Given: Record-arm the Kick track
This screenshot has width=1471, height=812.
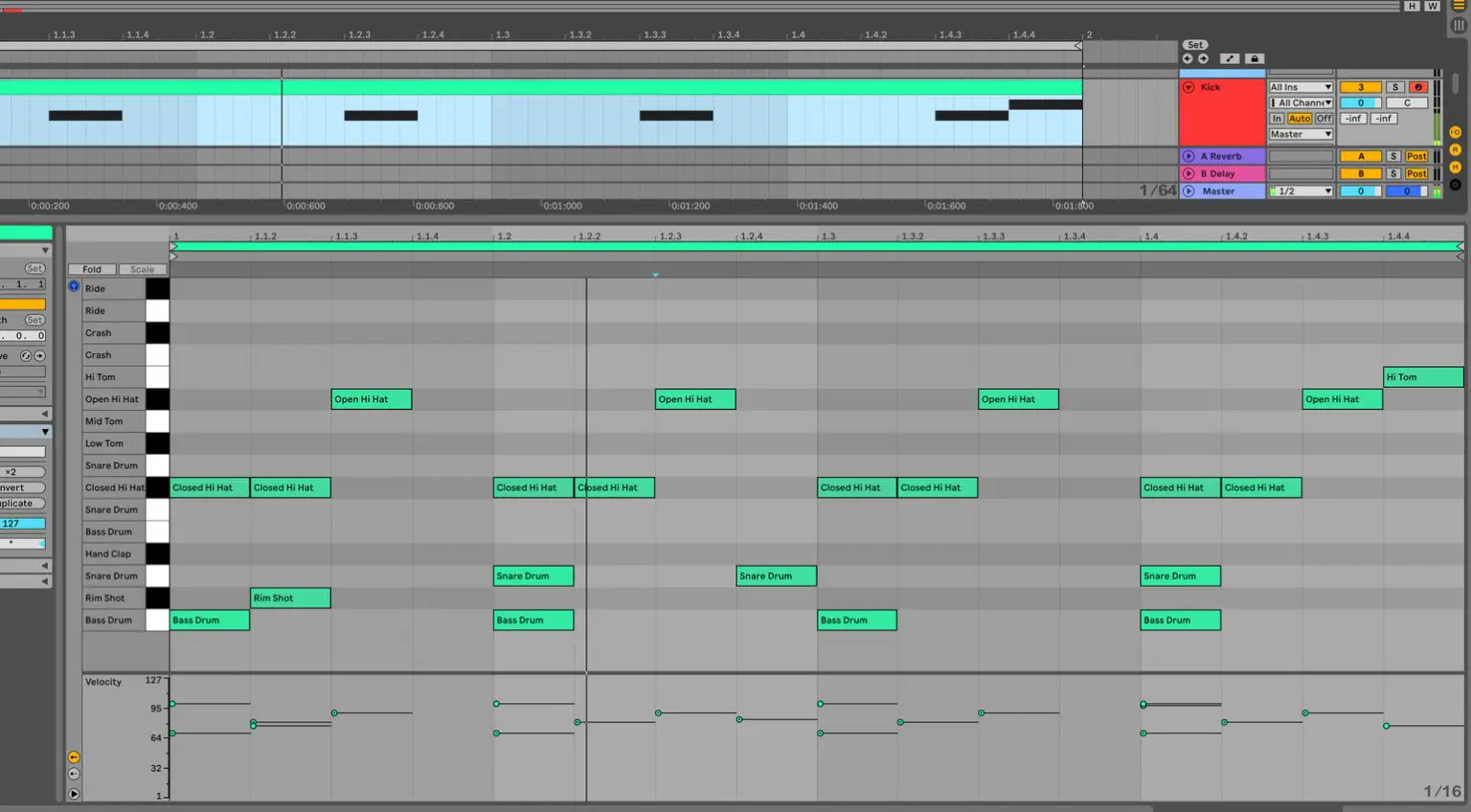Looking at the screenshot, I should pyautogui.click(x=1418, y=87).
